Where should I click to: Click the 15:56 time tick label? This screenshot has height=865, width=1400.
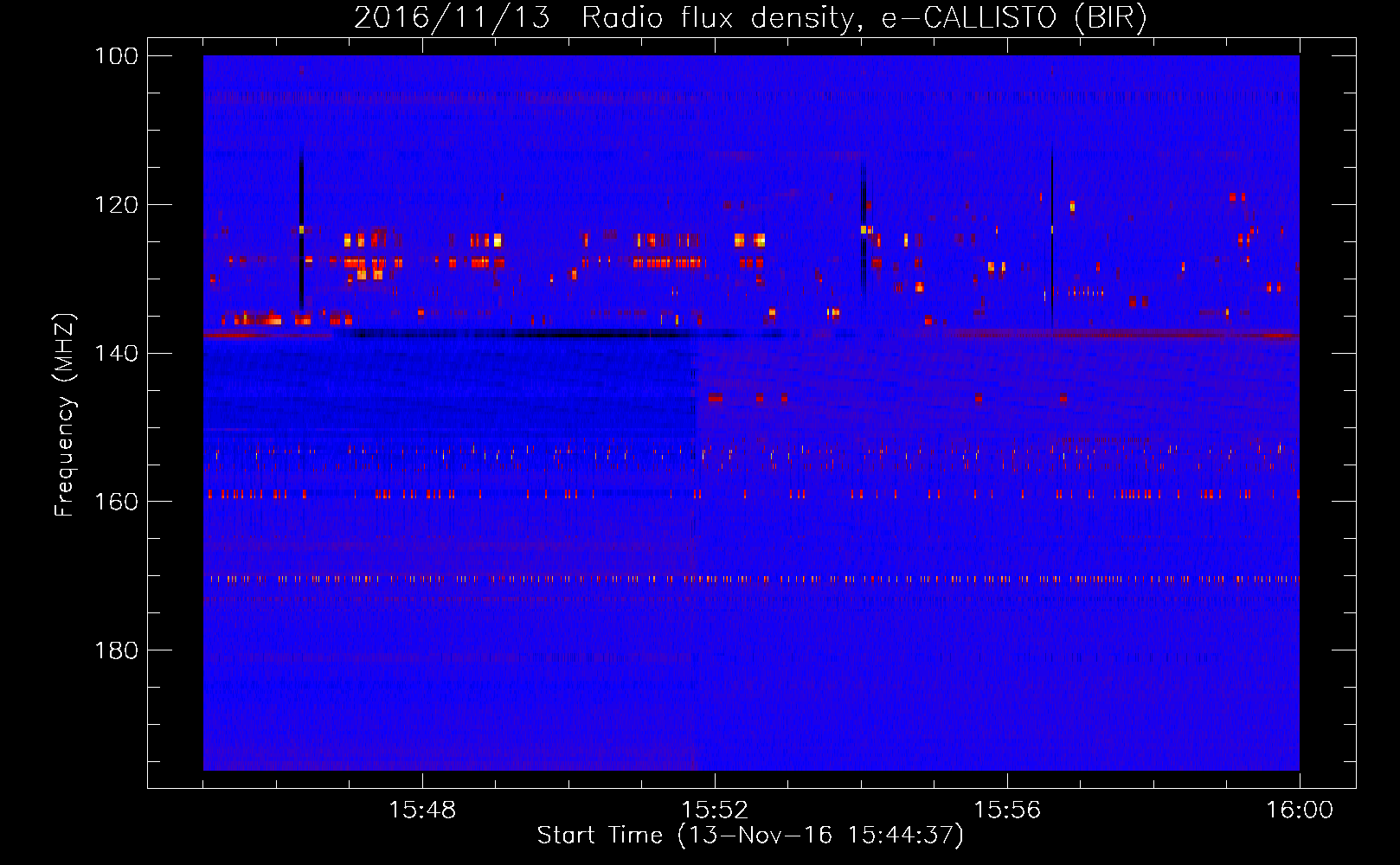point(1007,811)
